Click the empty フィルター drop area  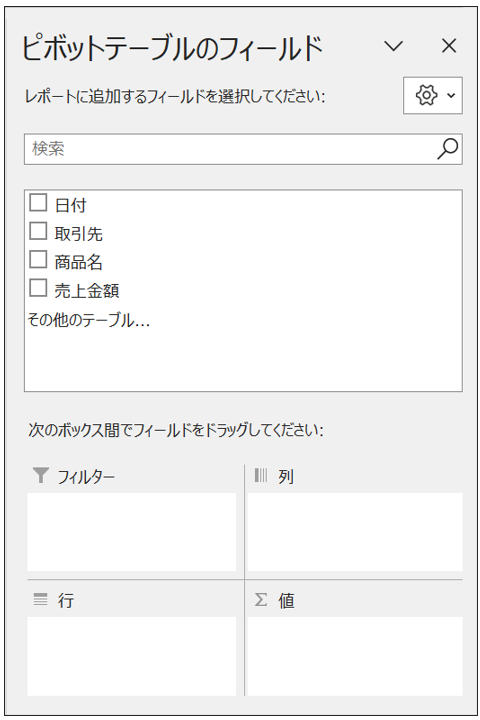coord(132,532)
